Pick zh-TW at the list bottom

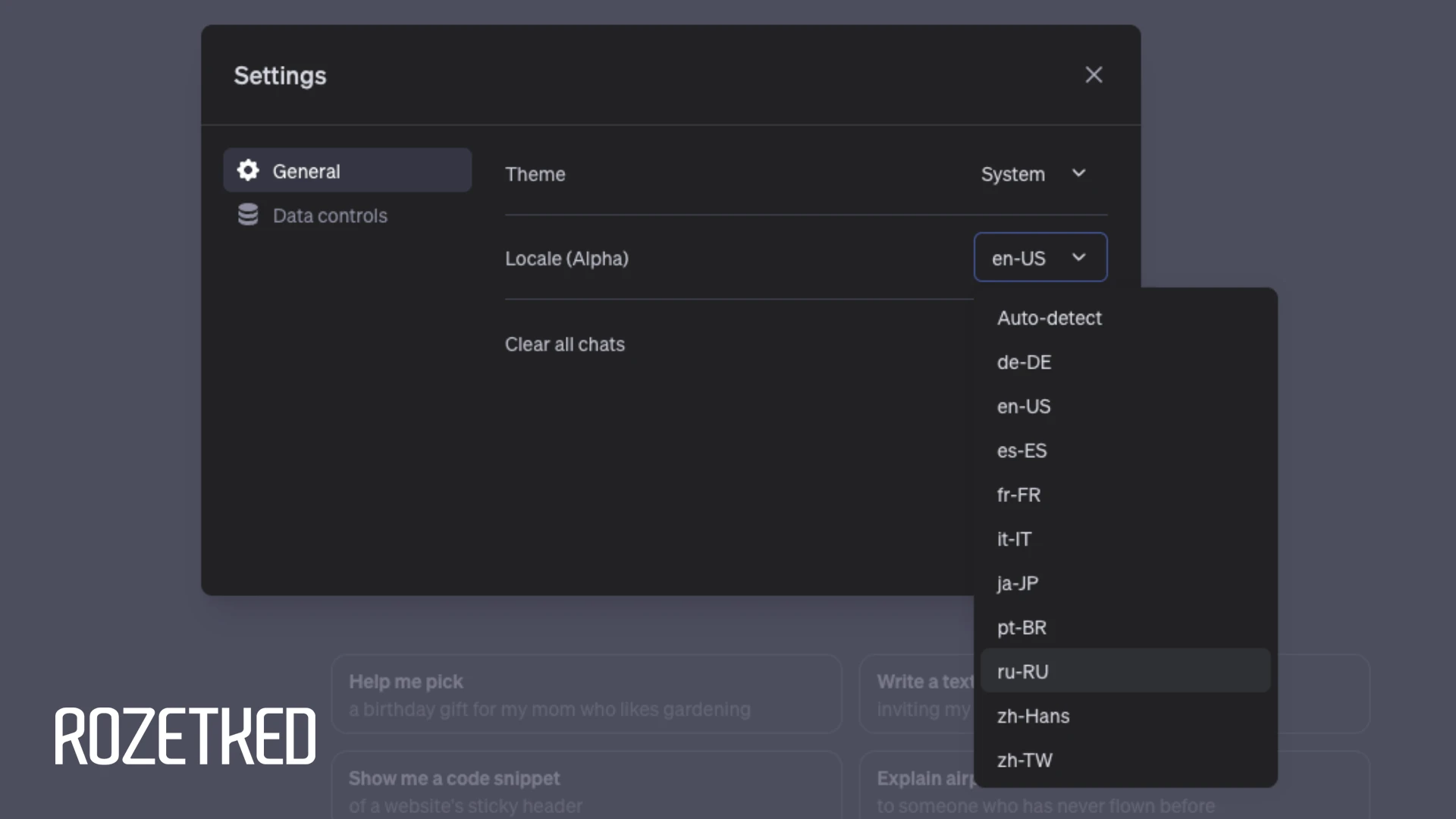[1025, 760]
